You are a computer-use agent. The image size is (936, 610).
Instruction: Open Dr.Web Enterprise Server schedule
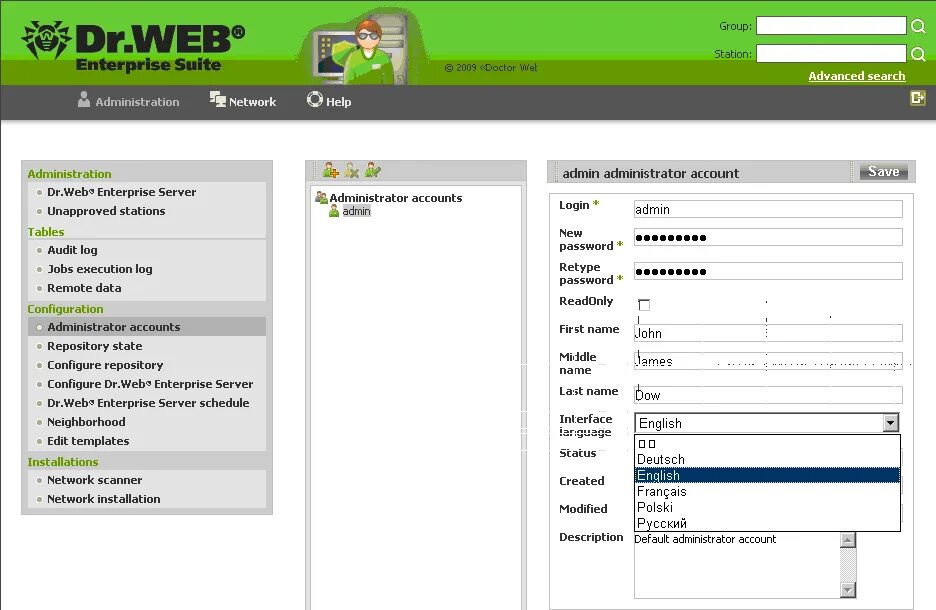pyautogui.click(x=148, y=403)
